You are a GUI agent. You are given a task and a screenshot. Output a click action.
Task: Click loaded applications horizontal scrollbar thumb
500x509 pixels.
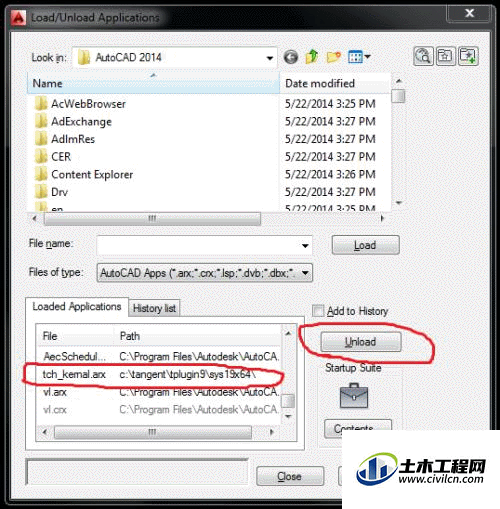click(x=153, y=432)
